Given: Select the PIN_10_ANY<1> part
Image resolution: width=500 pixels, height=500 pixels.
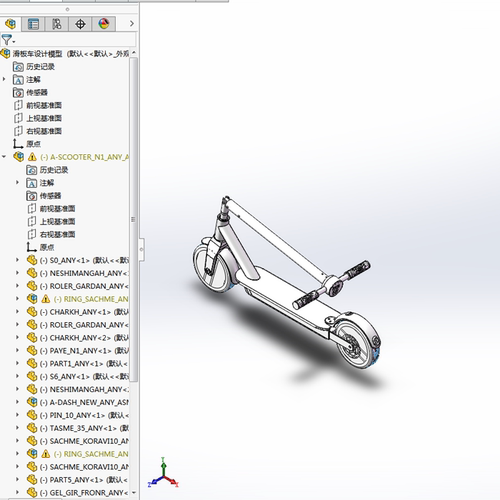Looking at the screenshot, I should (x=84, y=415).
